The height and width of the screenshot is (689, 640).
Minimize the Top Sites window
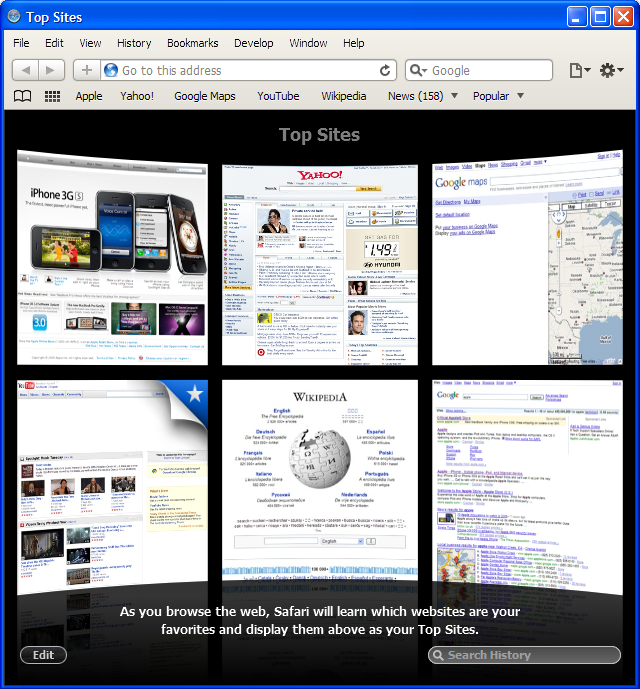tap(577, 17)
